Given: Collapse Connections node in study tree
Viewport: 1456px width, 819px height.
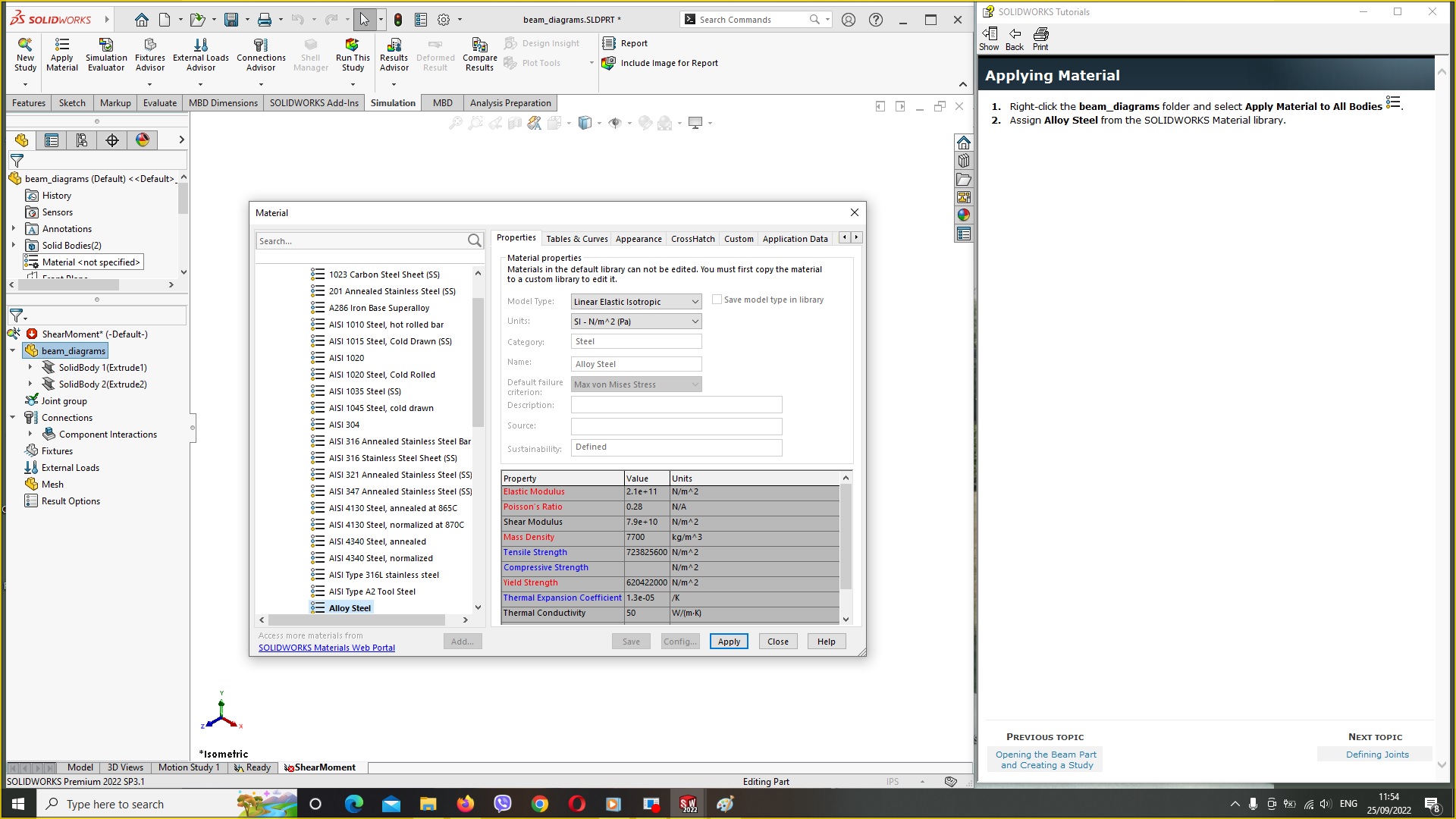Looking at the screenshot, I should click(13, 418).
